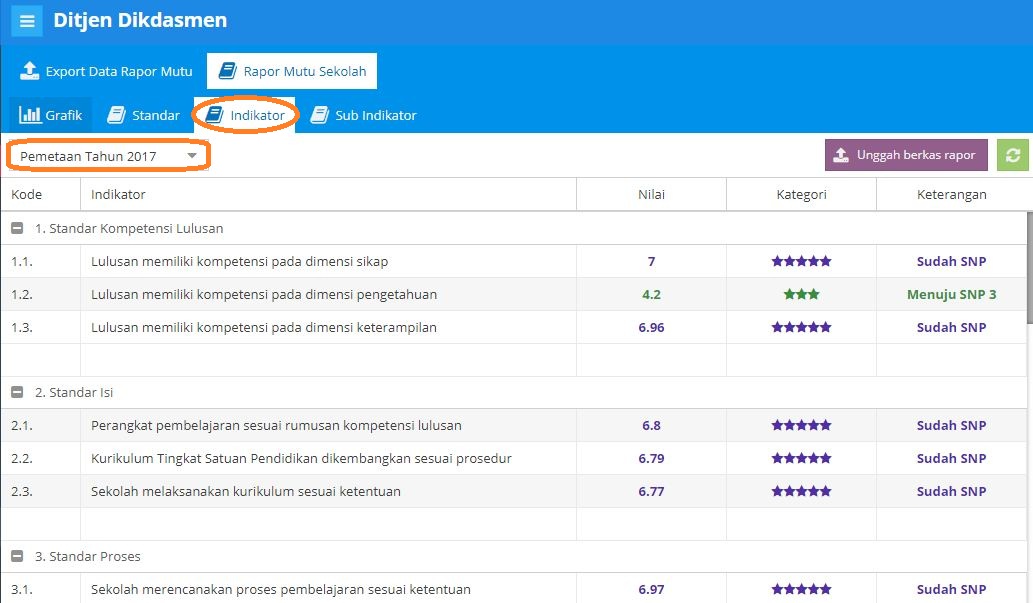Click 'Sekolah melaksanakan kurikulum sesuai ketentuan'
1033x603 pixels.
click(246, 492)
